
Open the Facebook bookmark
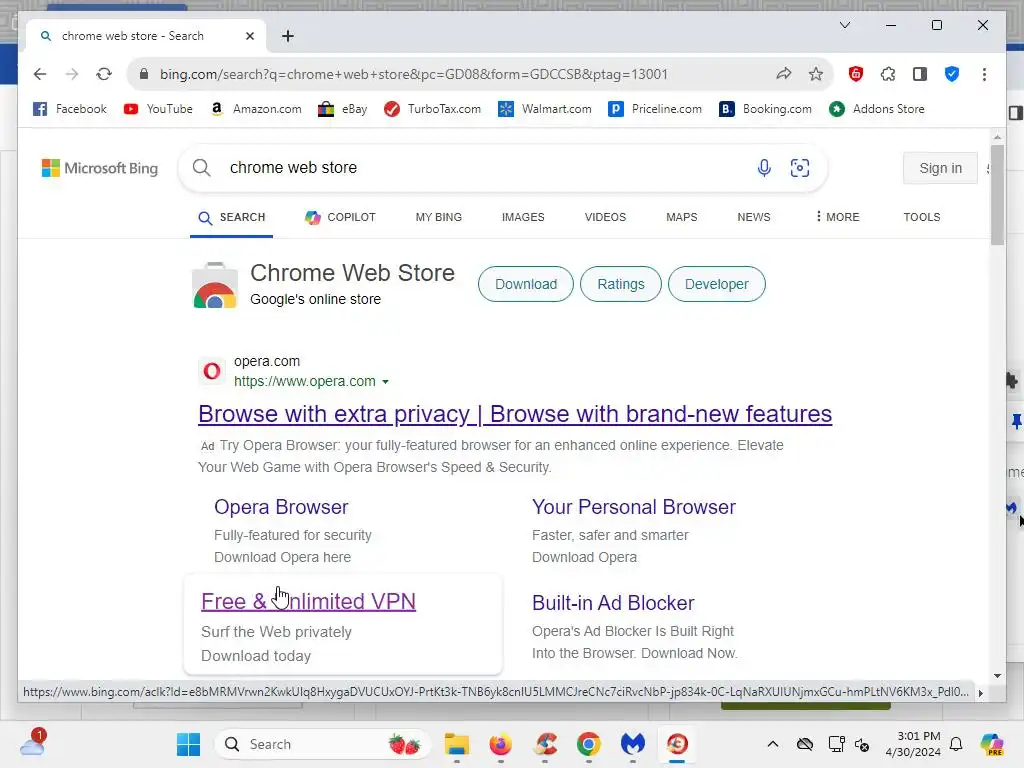click(x=70, y=109)
